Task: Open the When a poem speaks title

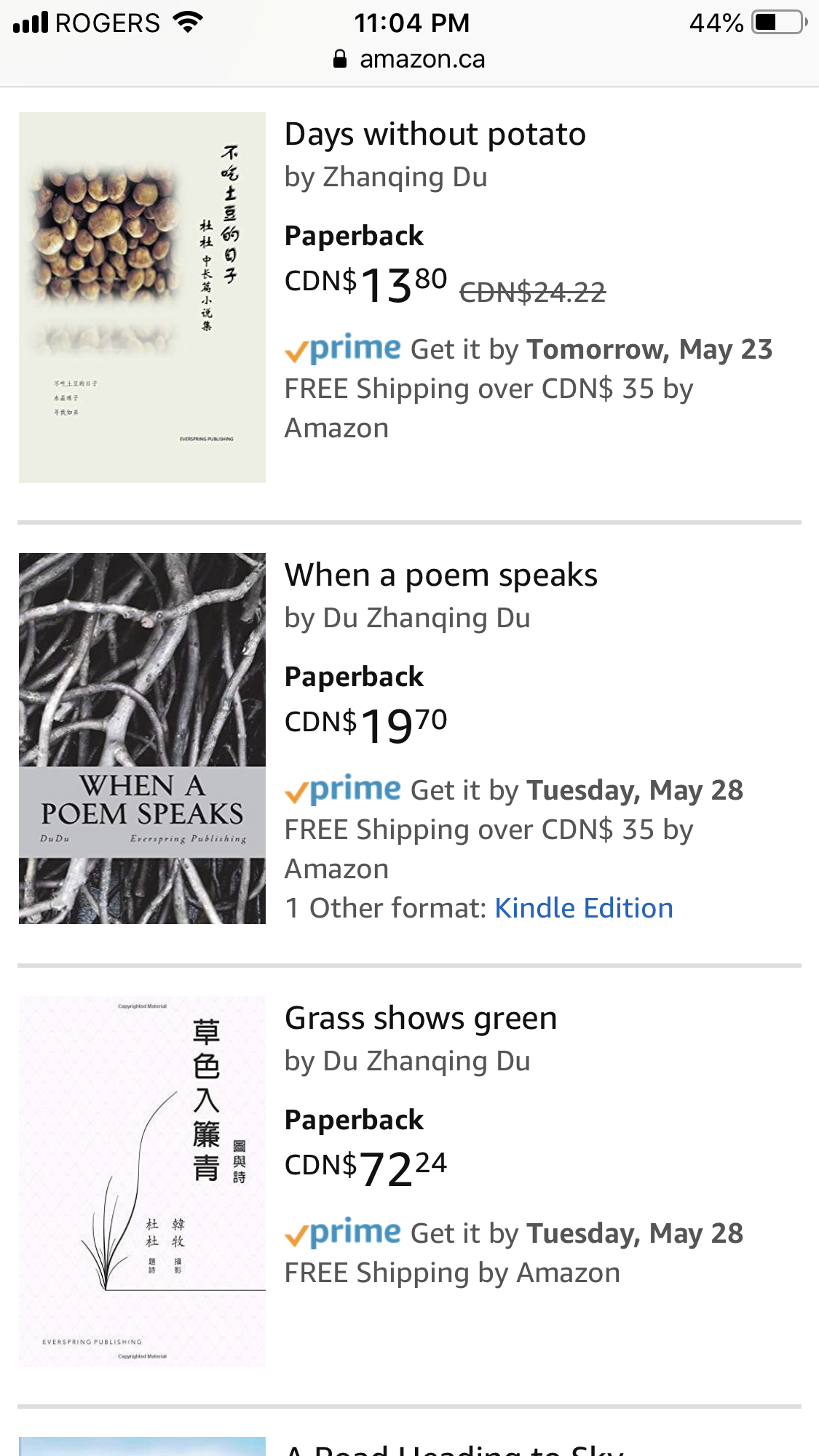Action: click(440, 576)
